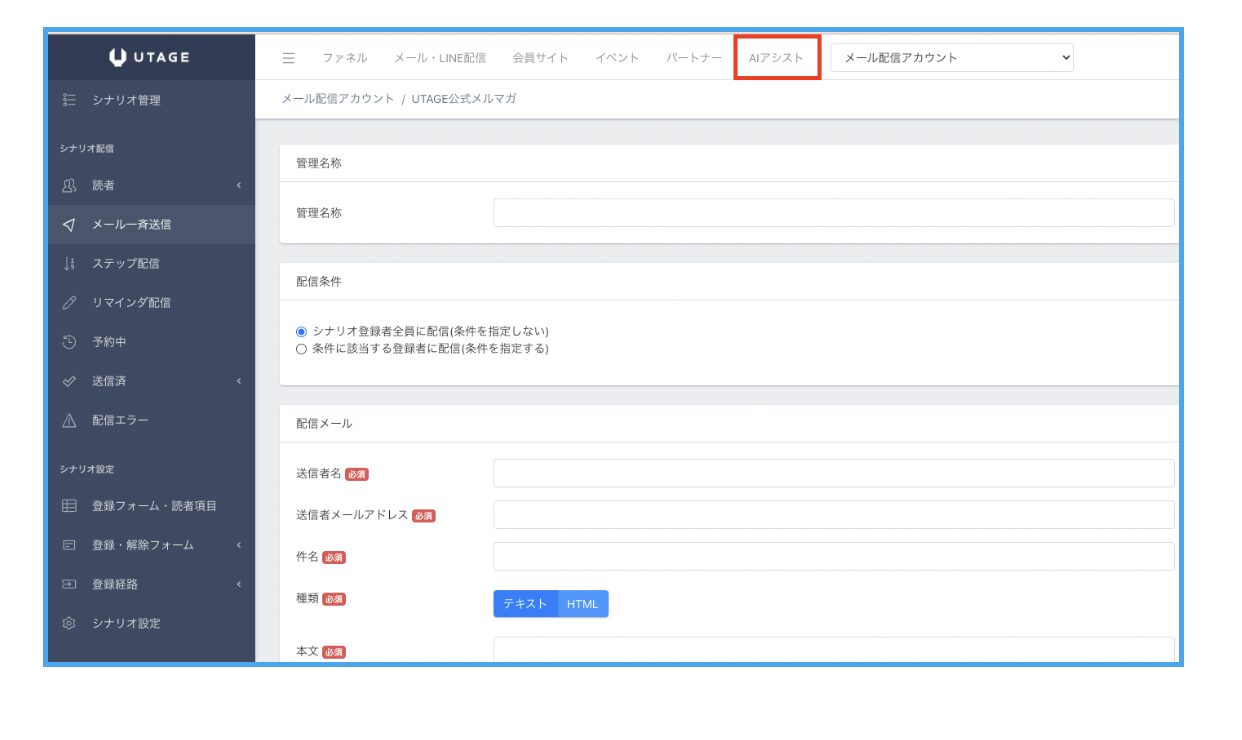Click the UTAGE logo
Image resolution: width=1242 pixels, height=740 pixels.
149,58
